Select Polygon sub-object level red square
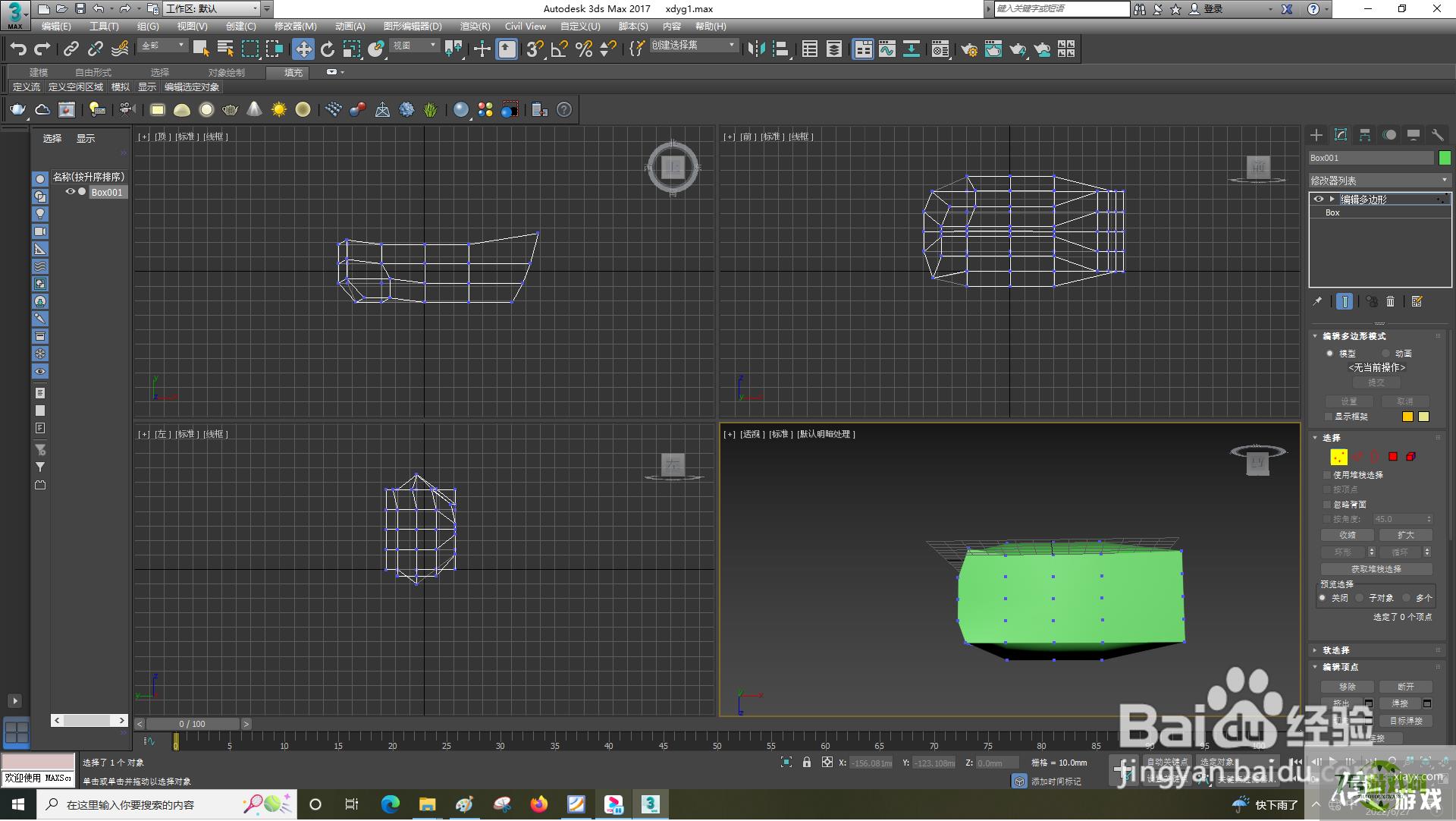This screenshot has height=821, width=1456. point(1393,456)
